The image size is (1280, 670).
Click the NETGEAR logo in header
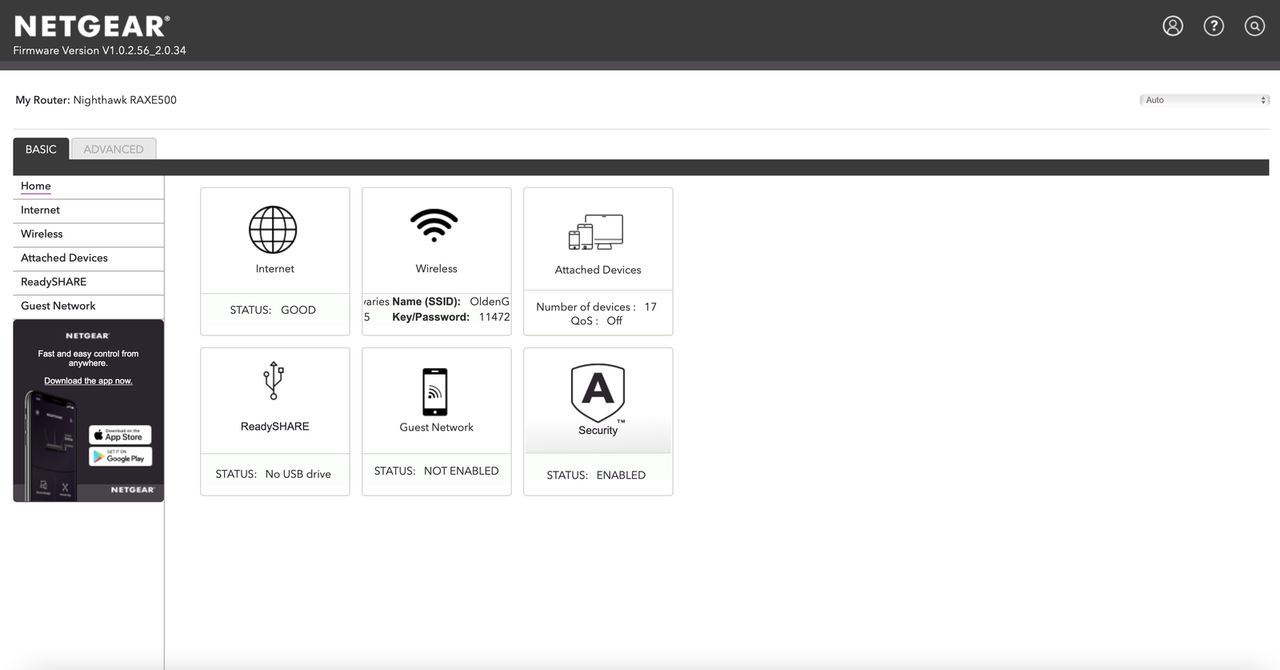pyautogui.click(x=92, y=26)
